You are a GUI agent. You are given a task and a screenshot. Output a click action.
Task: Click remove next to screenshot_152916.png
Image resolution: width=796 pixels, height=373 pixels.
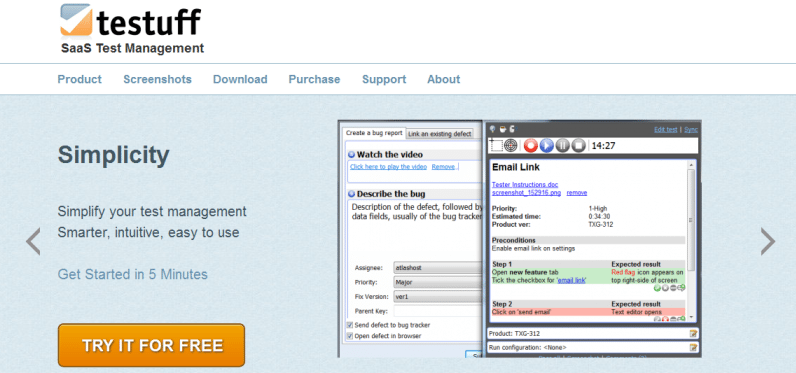pyautogui.click(x=577, y=193)
